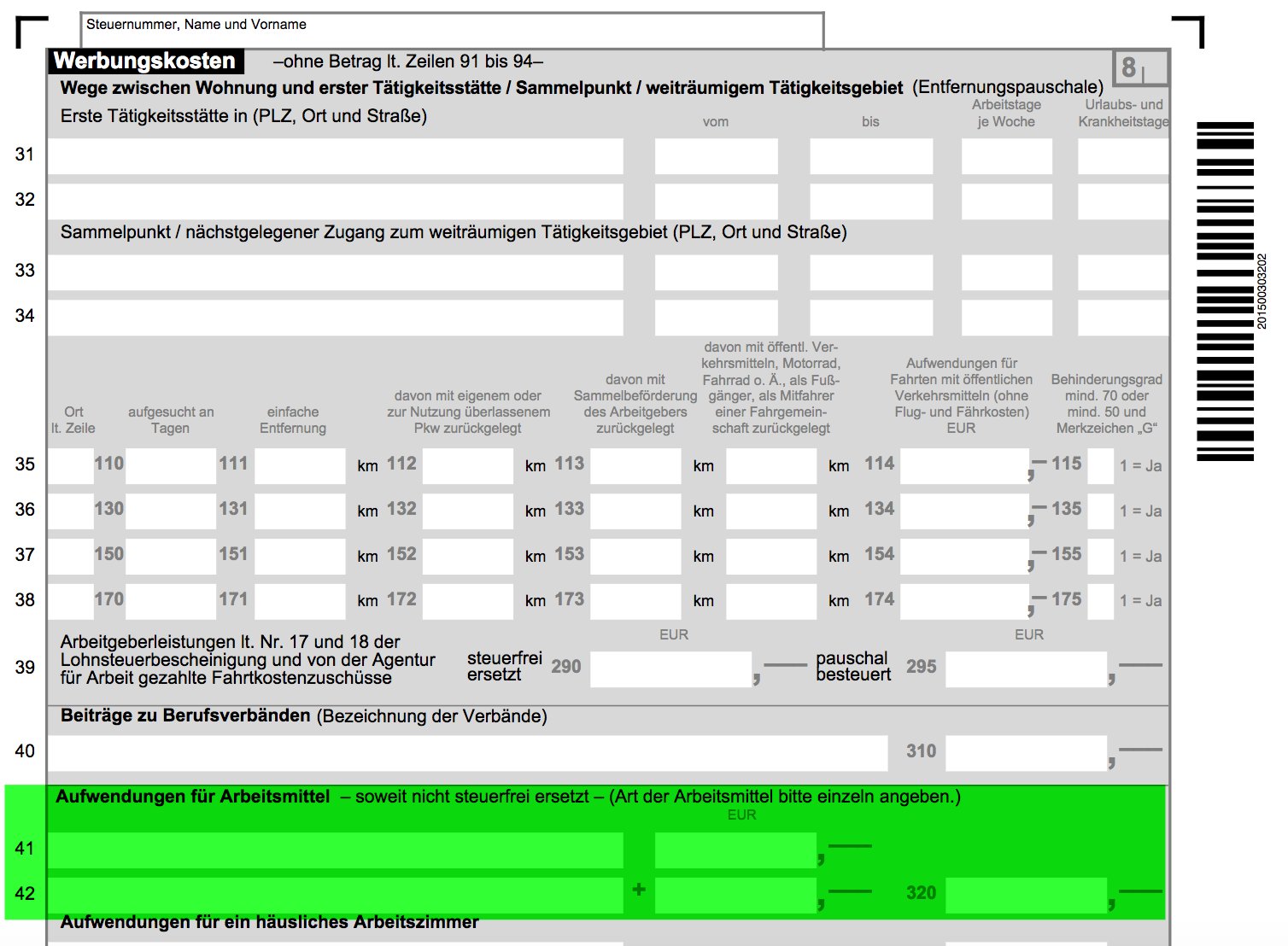Select field 173 in line 38
The width and height of the screenshot is (1288, 946).
(x=635, y=602)
